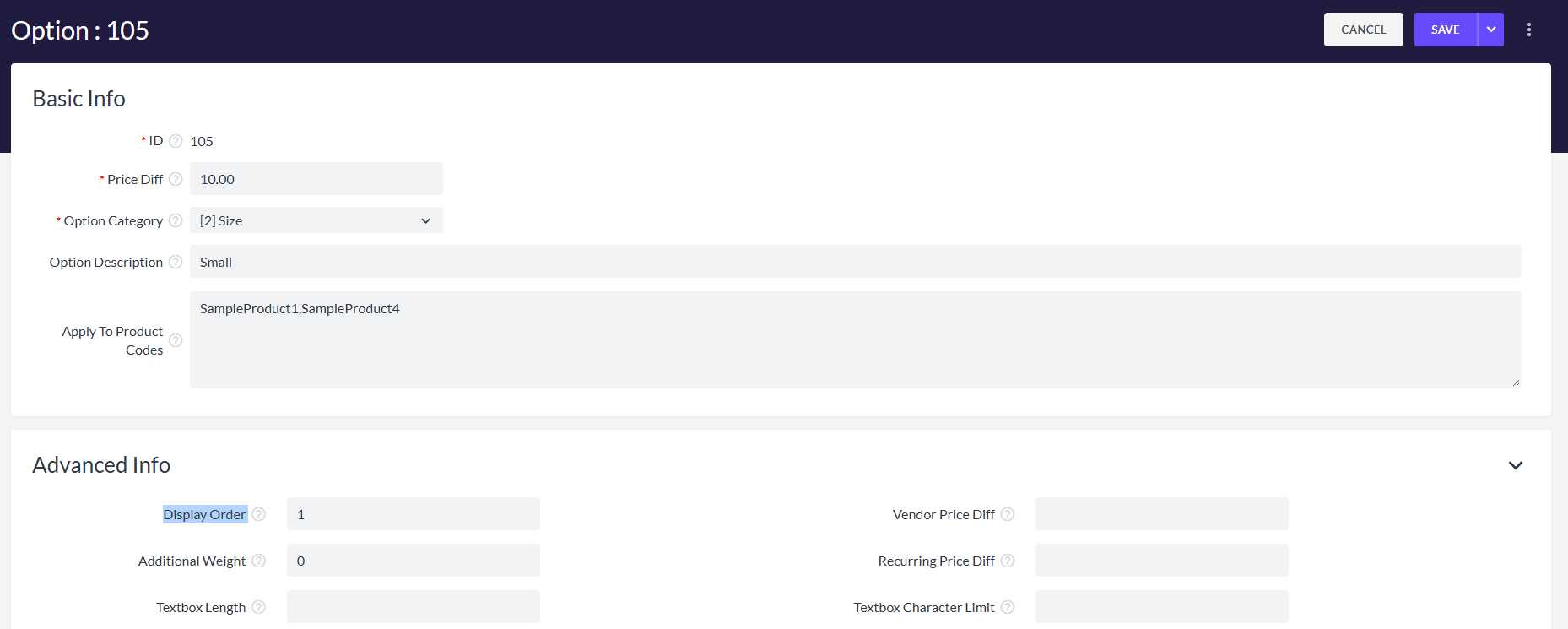Click the Display Order help icon
1568x629 pixels.
(x=259, y=514)
